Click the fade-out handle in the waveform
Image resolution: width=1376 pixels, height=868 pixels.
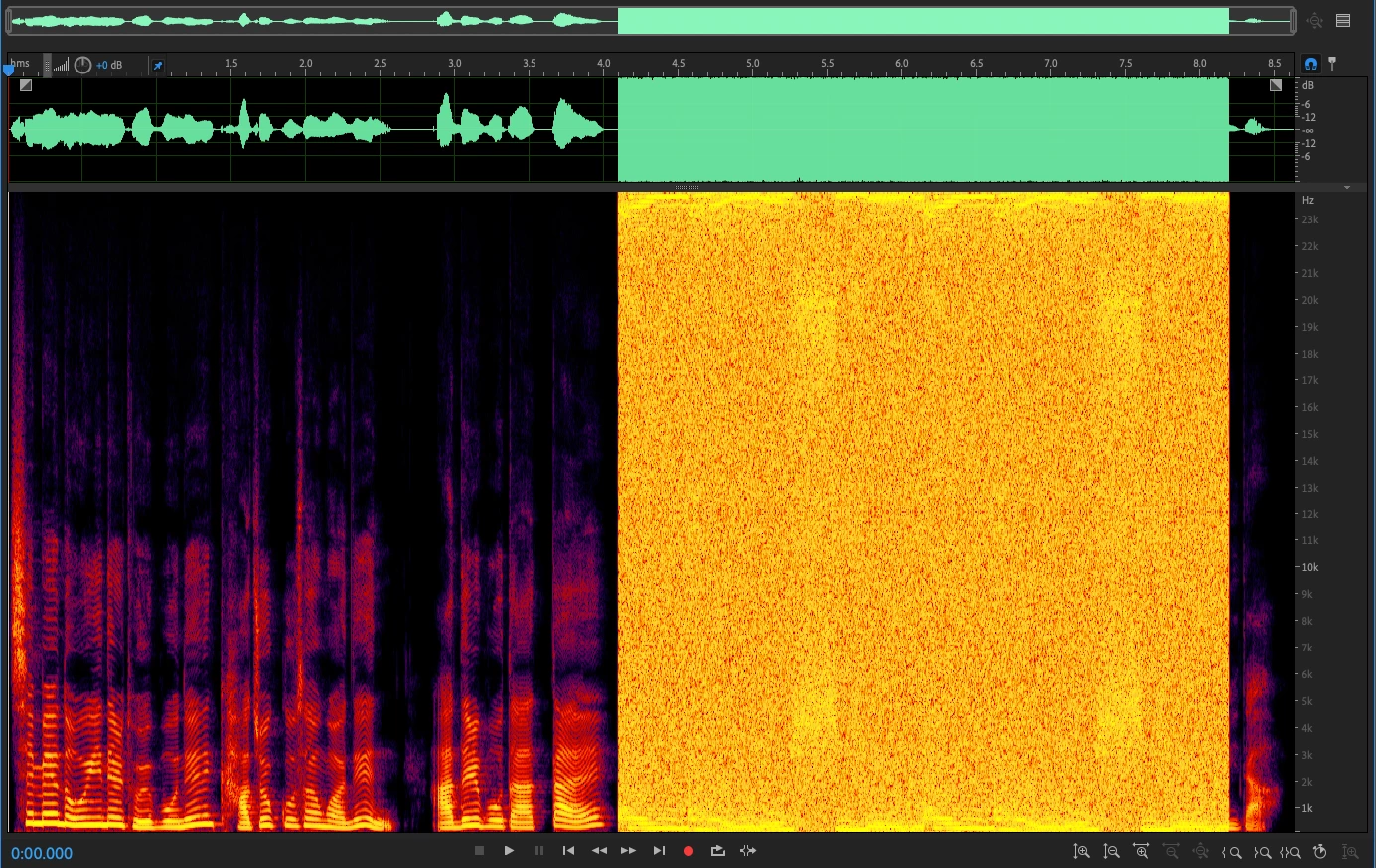(x=1276, y=86)
